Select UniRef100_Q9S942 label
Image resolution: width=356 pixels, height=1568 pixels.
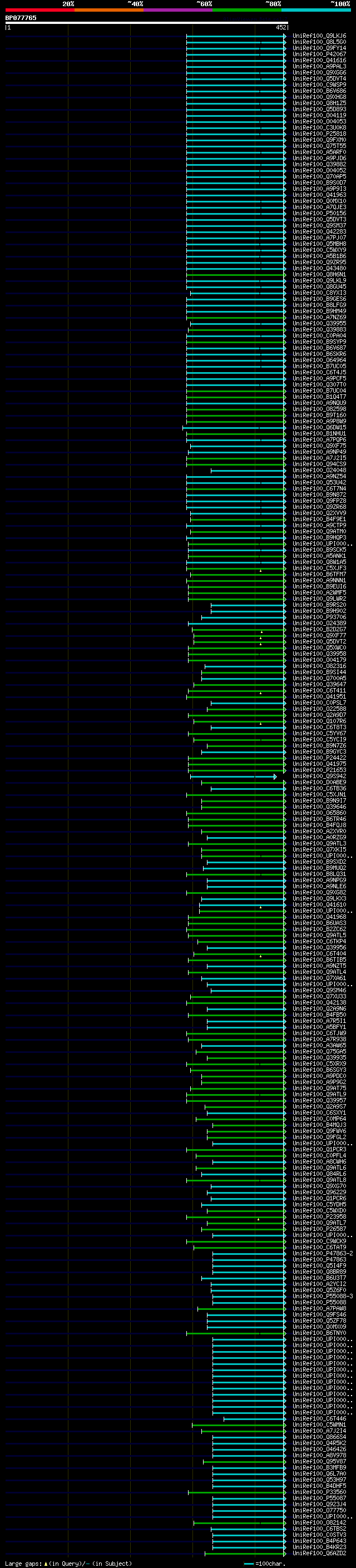pyautogui.click(x=319, y=776)
